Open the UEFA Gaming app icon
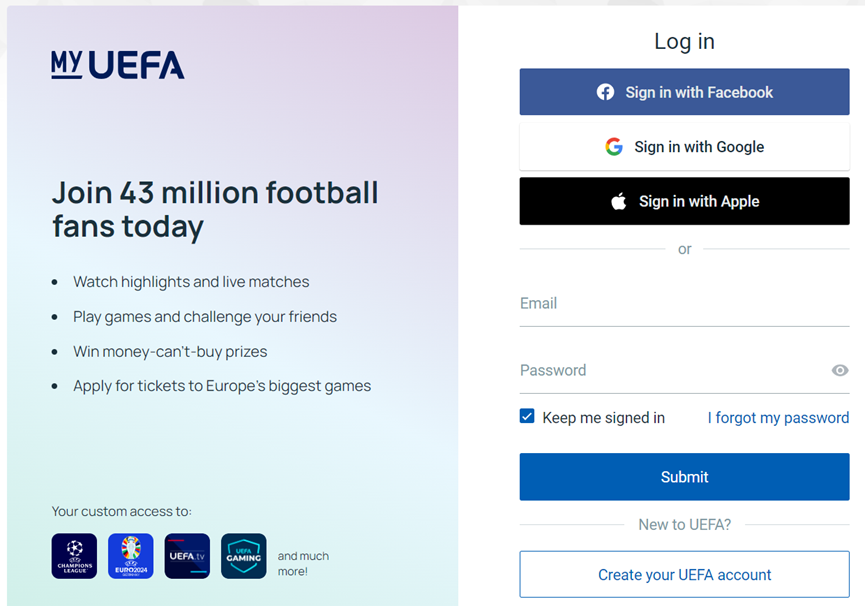 (x=244, y=556)
